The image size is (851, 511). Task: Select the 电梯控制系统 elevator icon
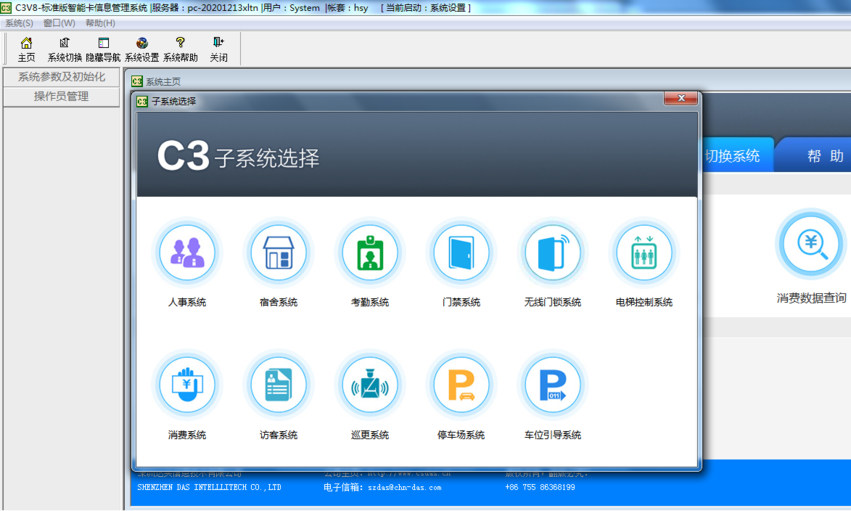644,253
